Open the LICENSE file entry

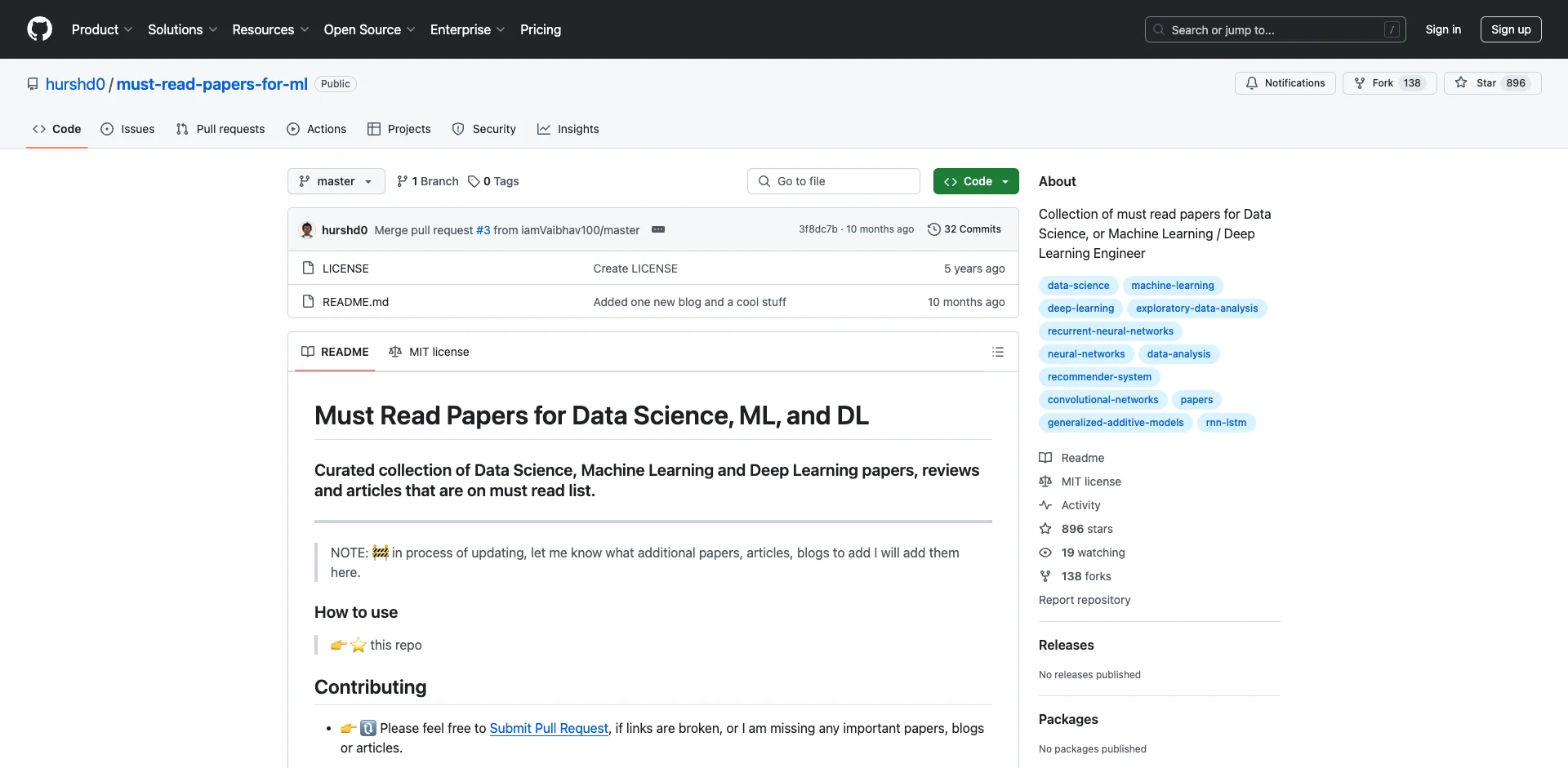(x=345, y=269)
